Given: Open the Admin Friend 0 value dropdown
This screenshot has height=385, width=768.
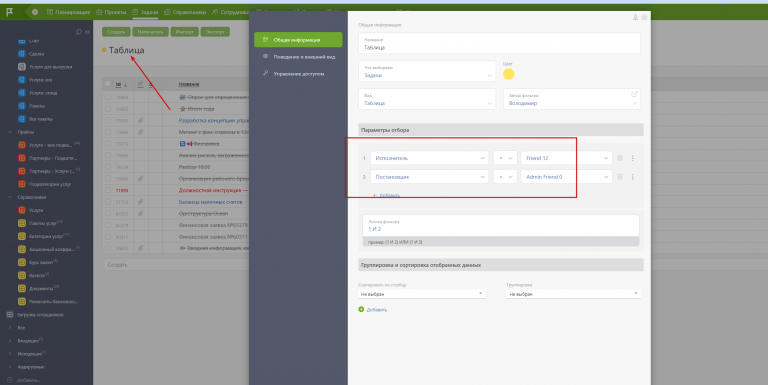Looking at the screenshot, I should pos(567,177).
